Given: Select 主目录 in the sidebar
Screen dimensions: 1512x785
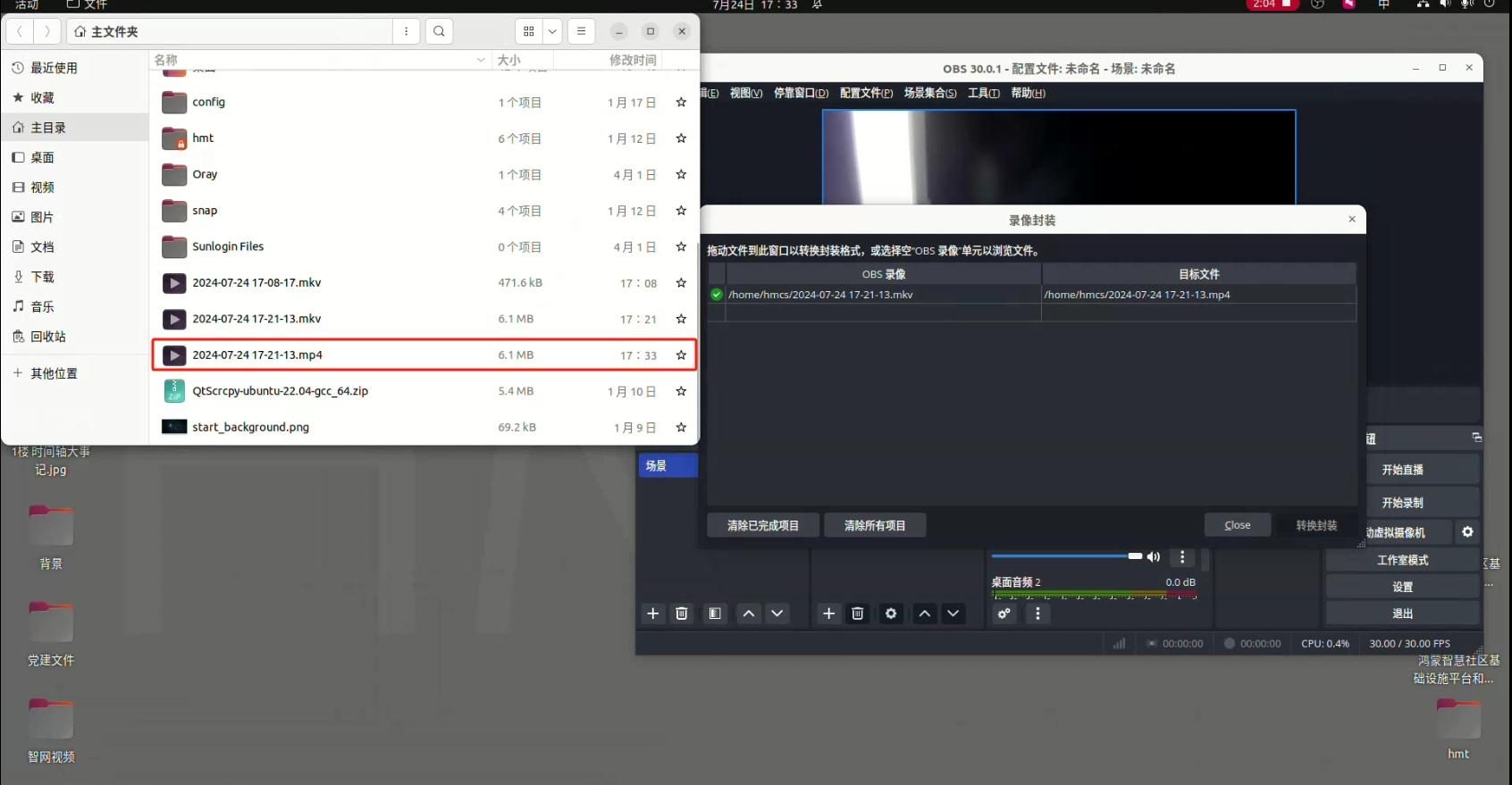Looking at the screenshot, I should [x=75, y=128].
